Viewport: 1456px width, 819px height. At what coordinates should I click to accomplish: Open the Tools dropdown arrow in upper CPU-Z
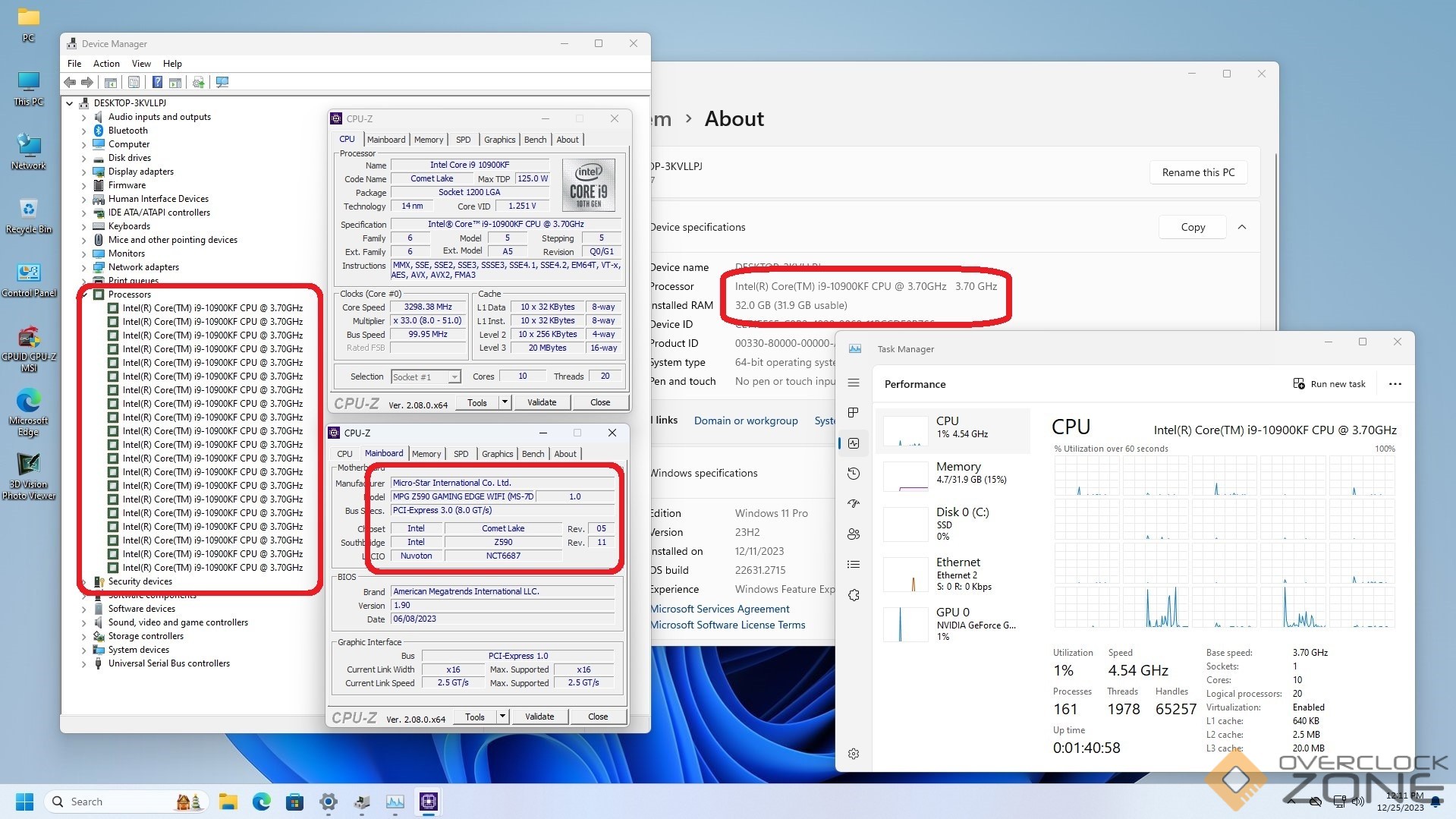point(505,402)
